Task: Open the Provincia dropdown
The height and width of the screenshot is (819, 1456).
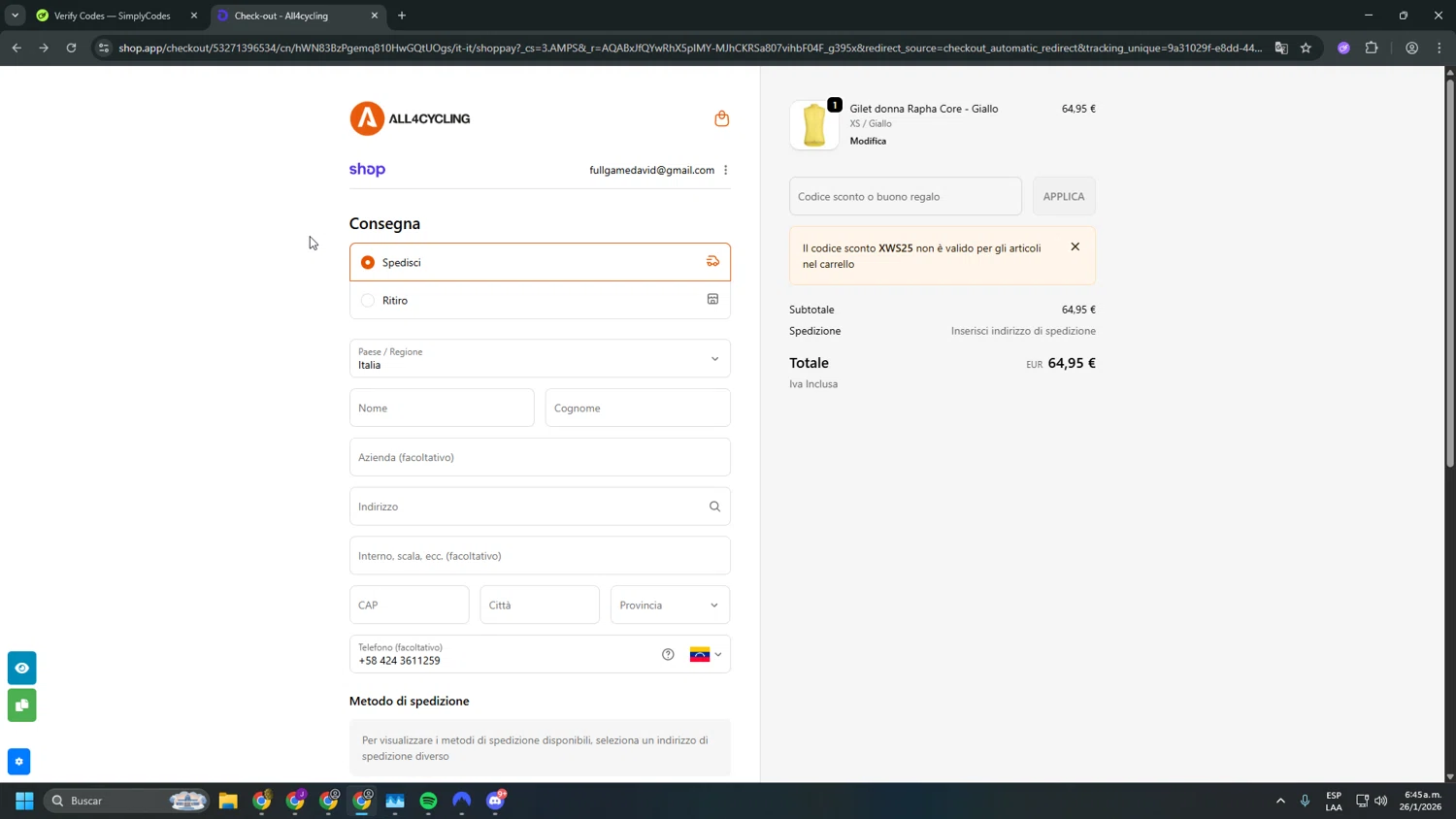Action: (670, 606)
